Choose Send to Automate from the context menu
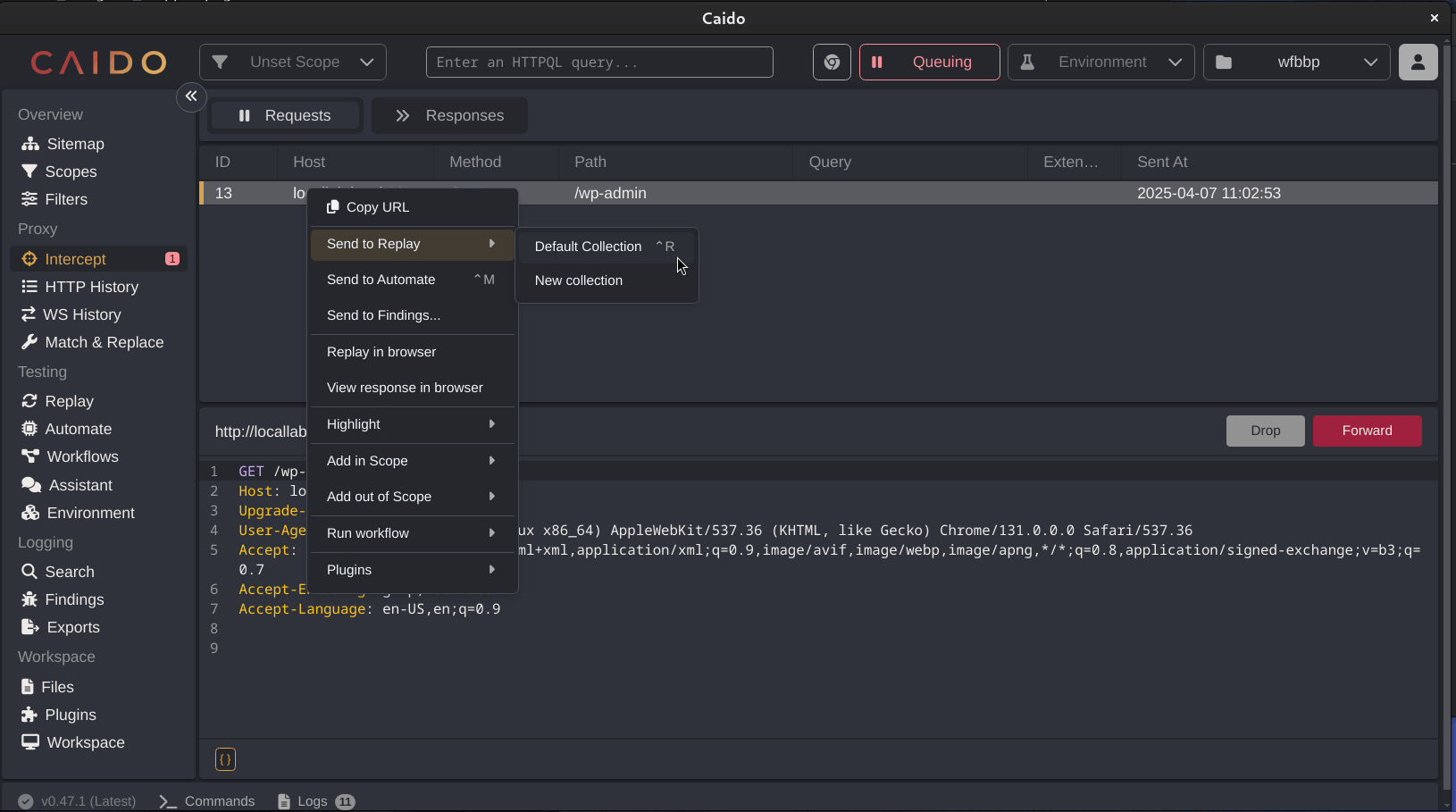 pyautogui.click(x=381, y=280)
